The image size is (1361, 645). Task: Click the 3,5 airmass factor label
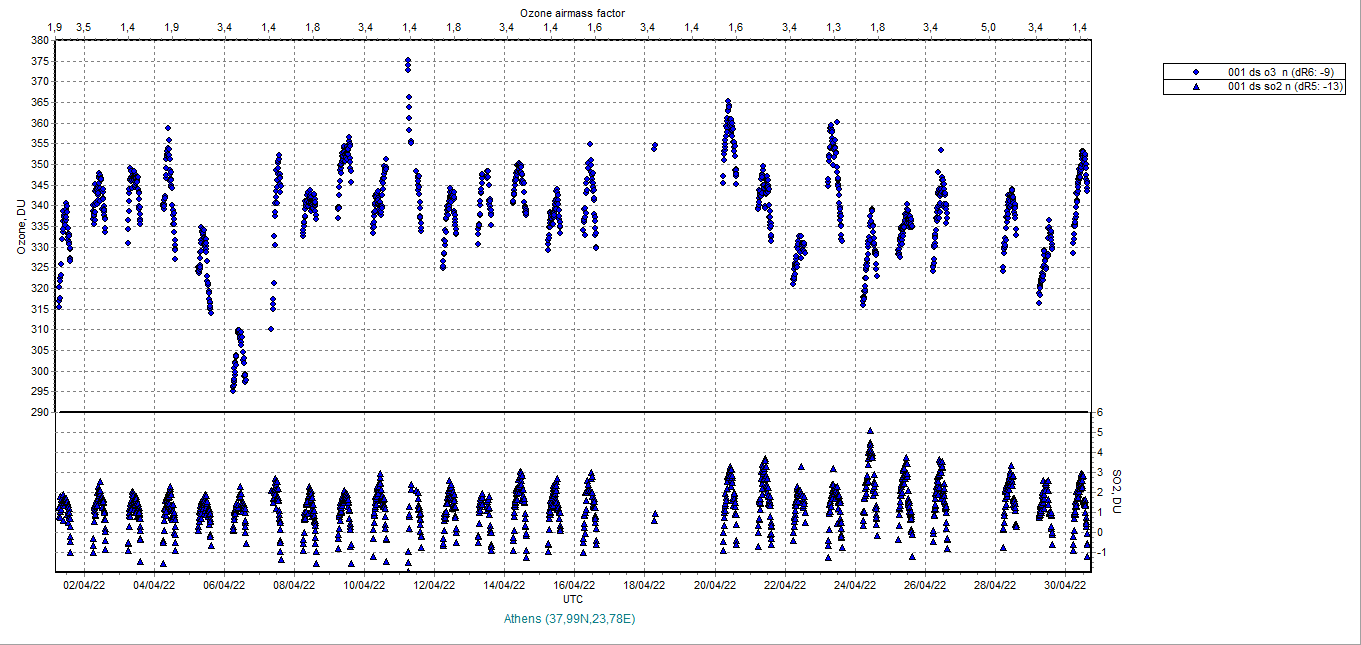point(84,26)
